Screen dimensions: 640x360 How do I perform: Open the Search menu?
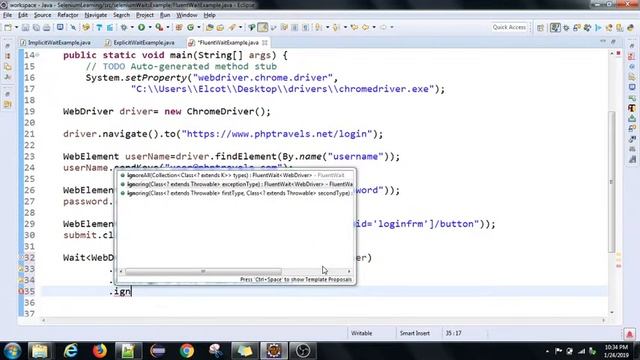tap(121, 15)
